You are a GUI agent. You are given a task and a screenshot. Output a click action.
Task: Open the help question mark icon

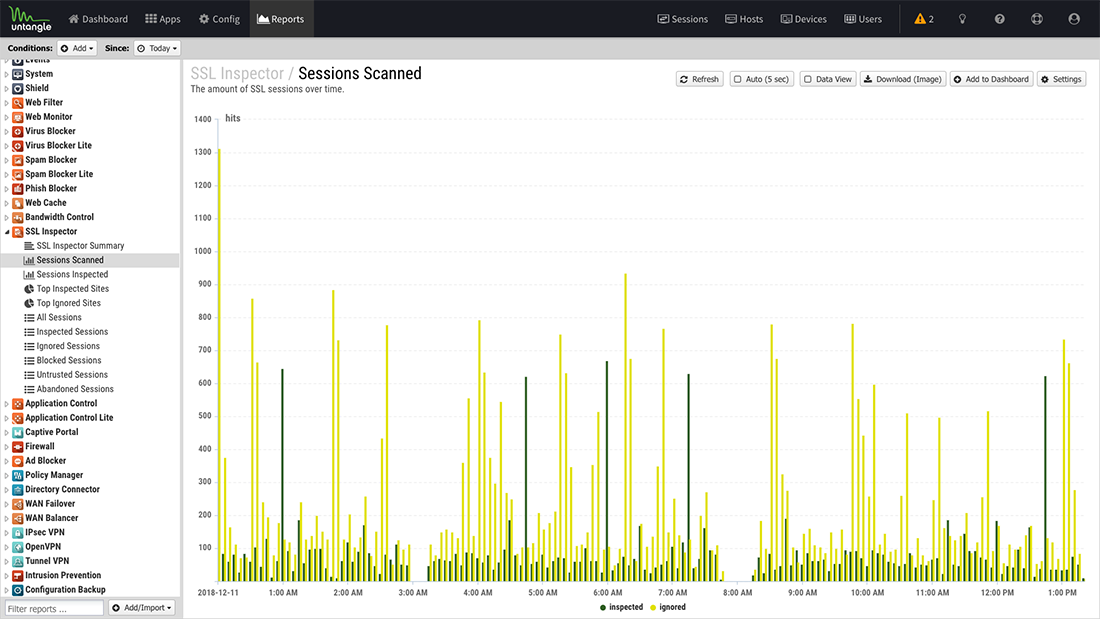tap(1000, 19)
